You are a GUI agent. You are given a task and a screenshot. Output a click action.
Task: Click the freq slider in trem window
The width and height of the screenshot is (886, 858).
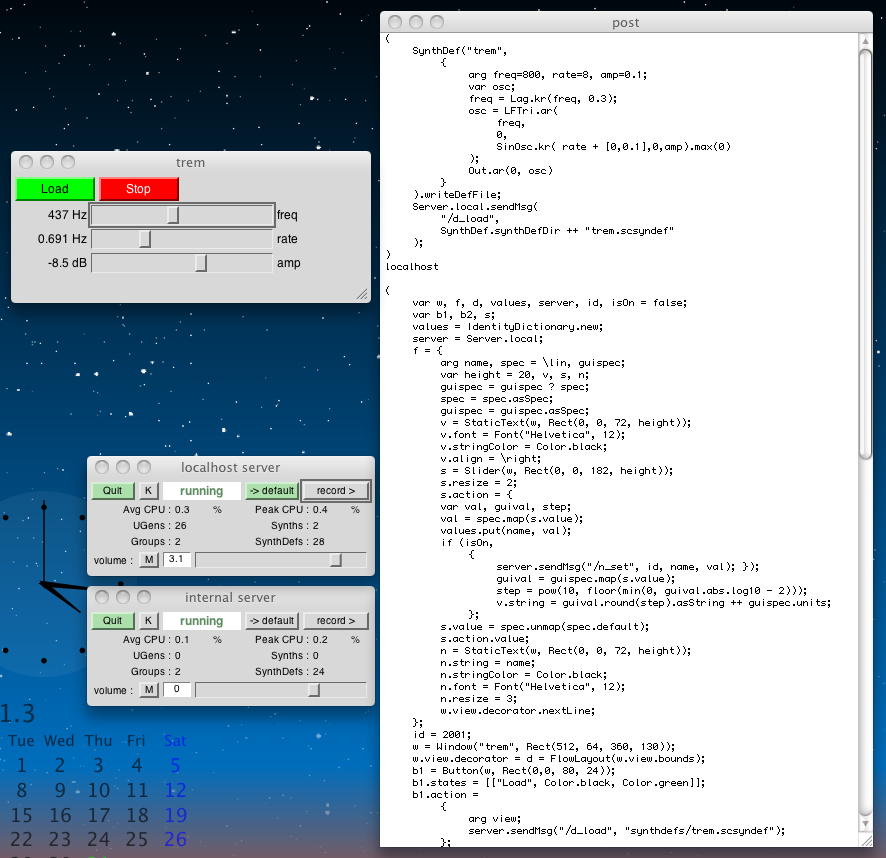(182, 215)
